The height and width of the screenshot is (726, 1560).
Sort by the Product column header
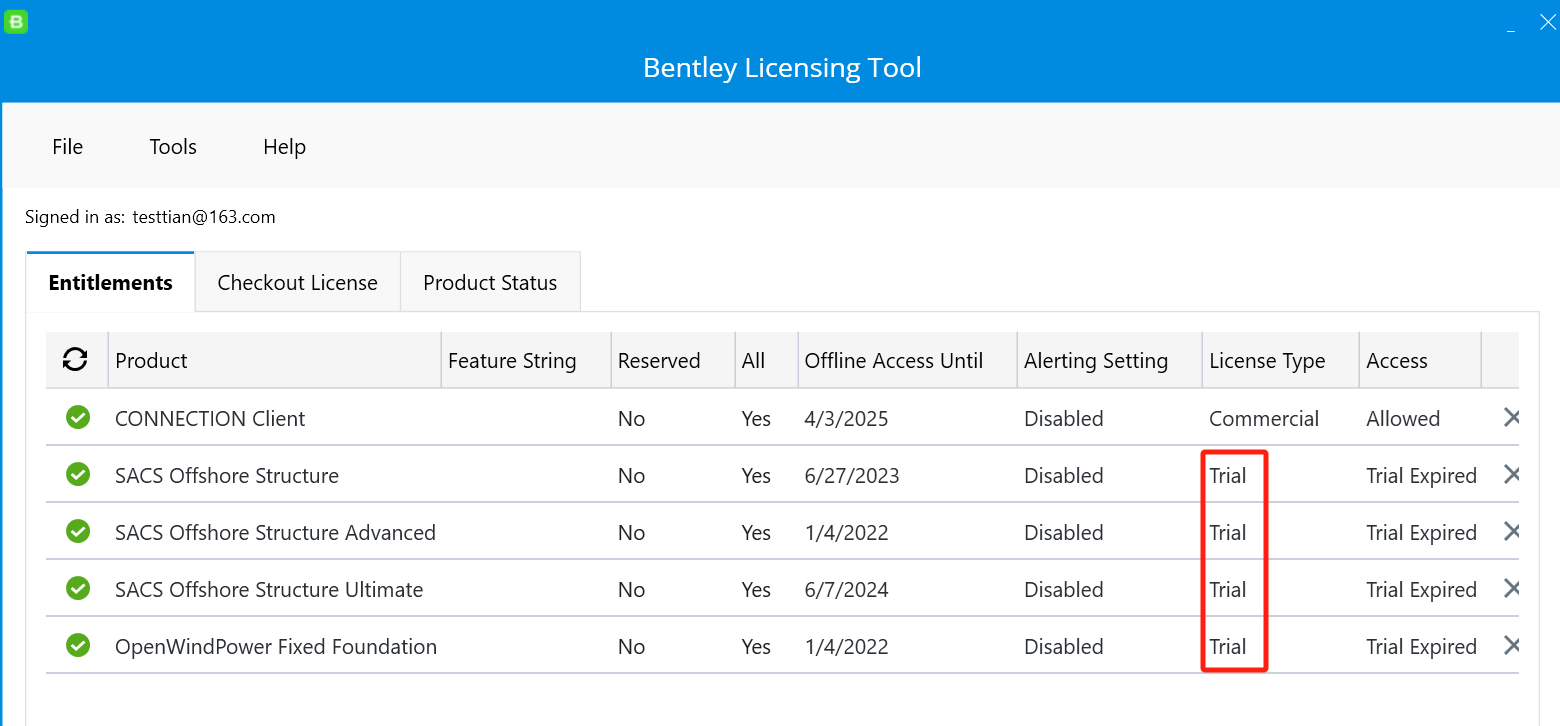[151, 360]
